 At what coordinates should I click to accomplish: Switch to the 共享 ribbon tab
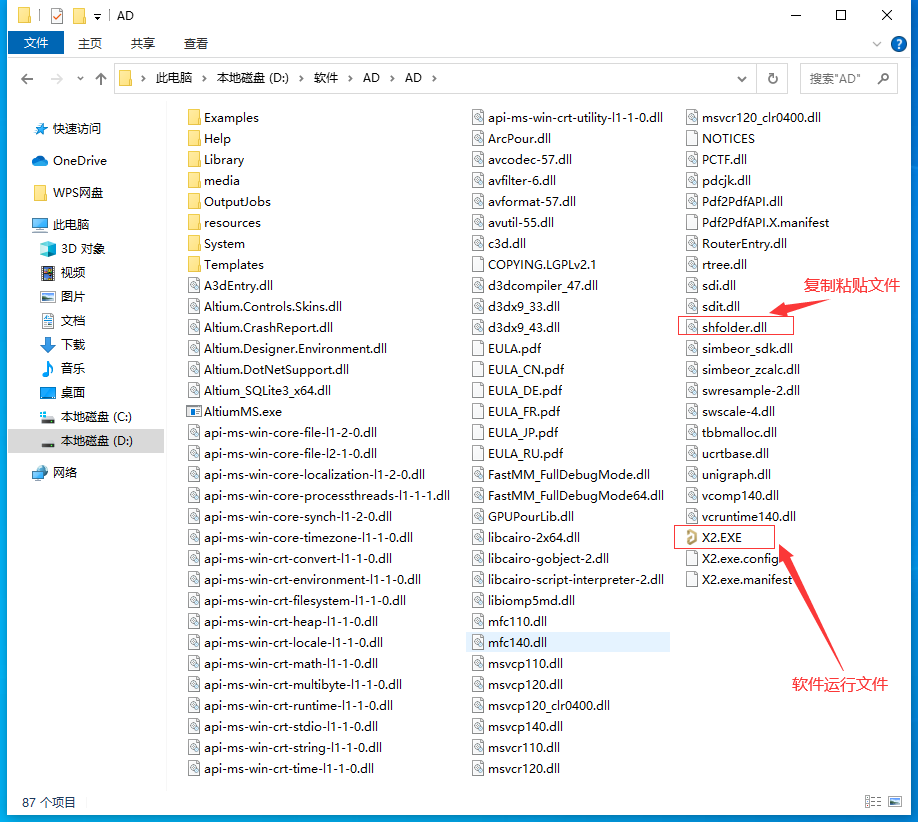(142, 43)
